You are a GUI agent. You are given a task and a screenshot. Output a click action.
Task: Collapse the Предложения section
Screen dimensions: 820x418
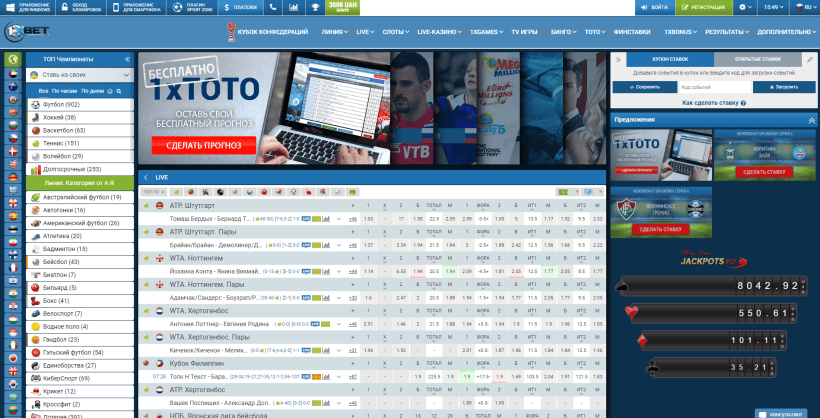(811, 120)
